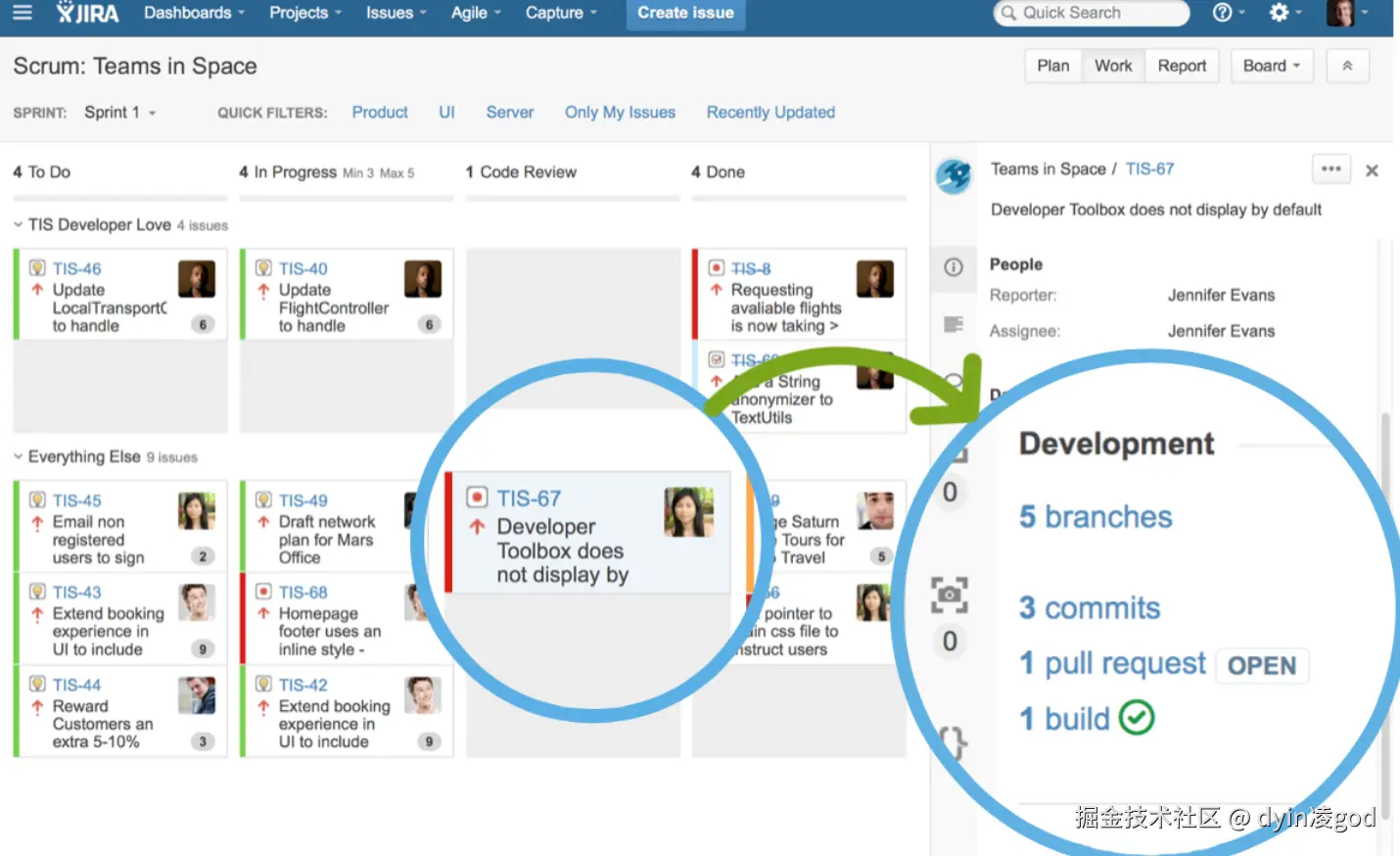The height and width of the screenshot is (856, 1400).
Task: Click the story type icon on TIS-42
Action: tap(263, 685)
